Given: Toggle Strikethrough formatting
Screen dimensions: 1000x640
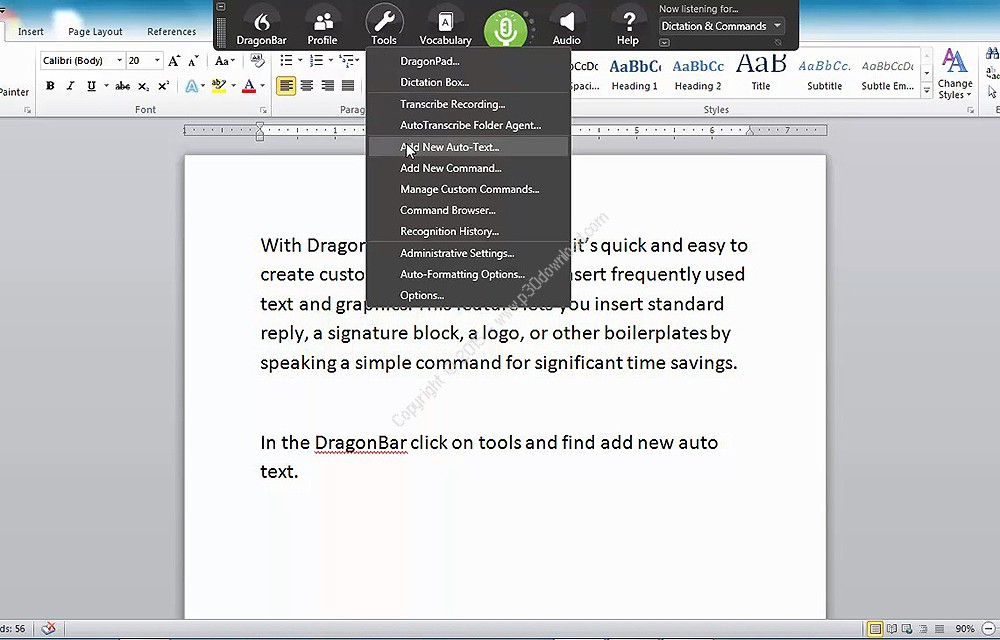Looking at the screenshot, I should tap(122, 86).
